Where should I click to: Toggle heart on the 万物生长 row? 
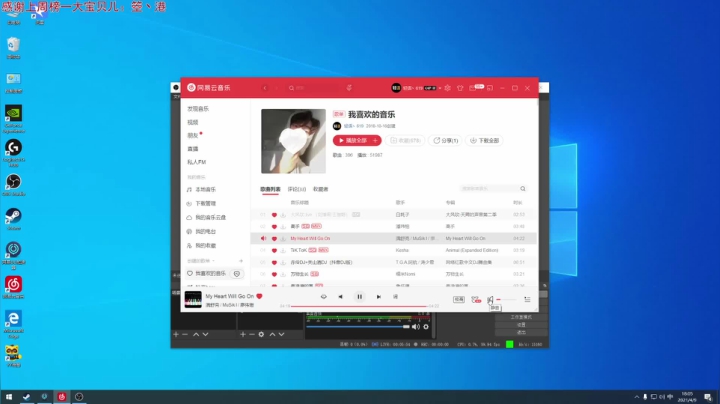274,275
